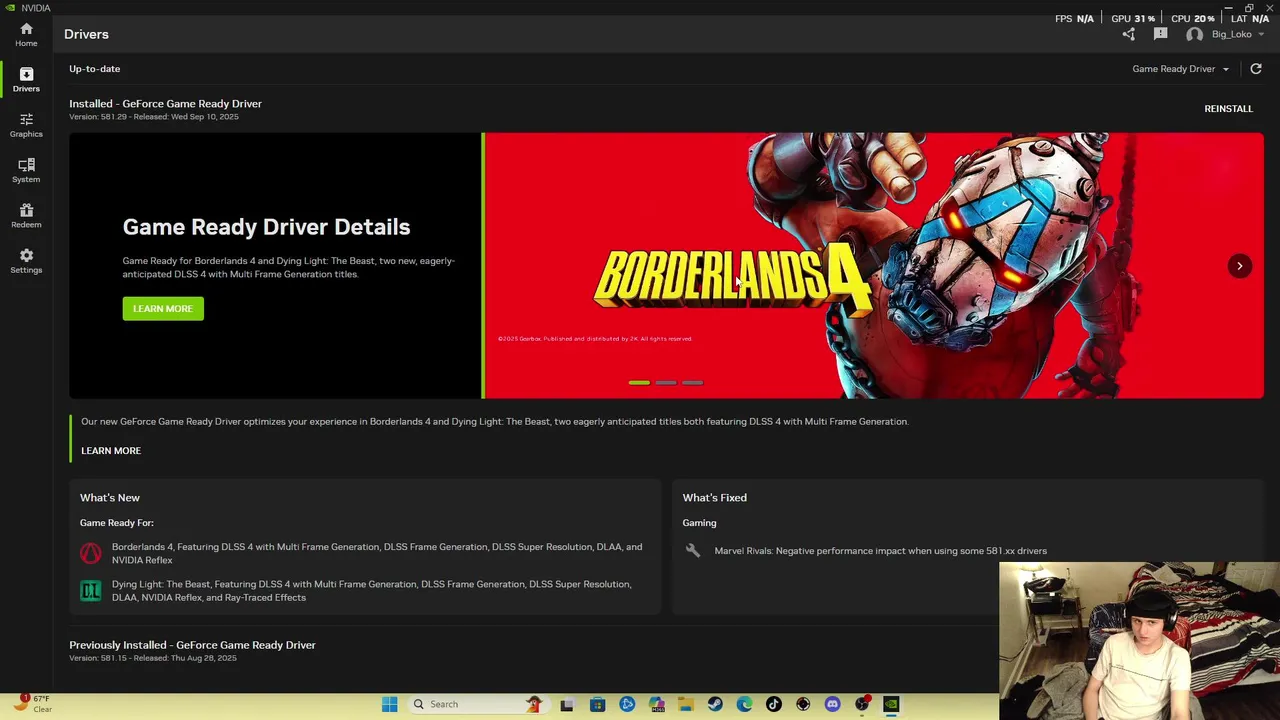Viewport: 1280px width, 720px height.
Task: Go to Home in sidebar
Action: pyautogui.click(x=26, y=34)
